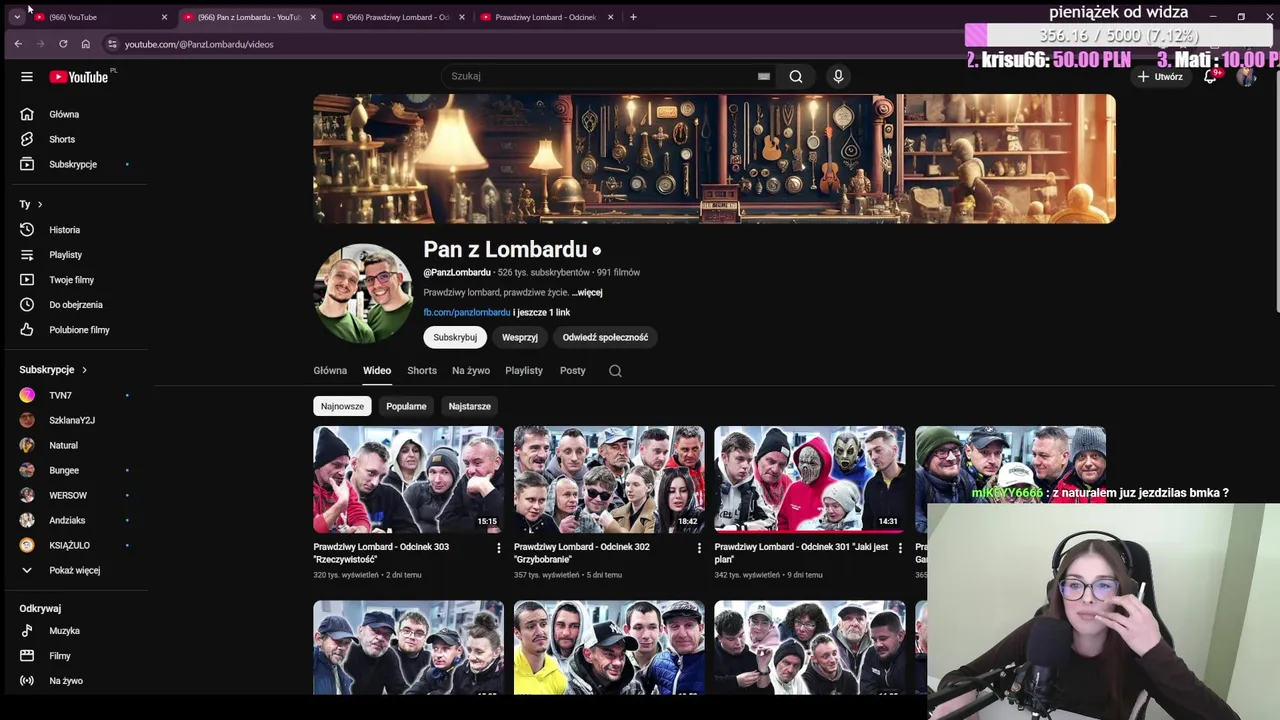
Task: Play Odcinek 302 video thumbnail
Action: click(x=609, y=480)
